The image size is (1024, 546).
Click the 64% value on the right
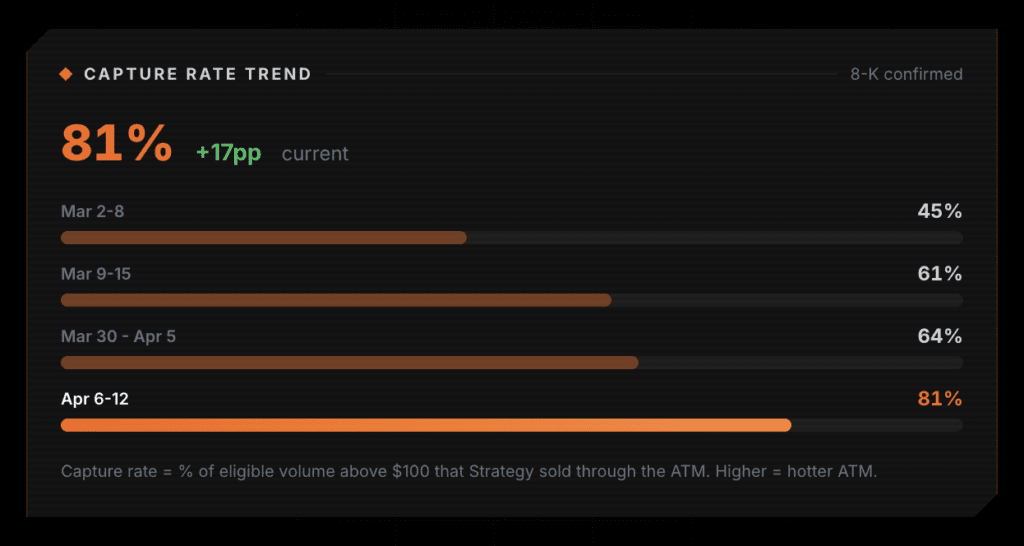[939, 336]
